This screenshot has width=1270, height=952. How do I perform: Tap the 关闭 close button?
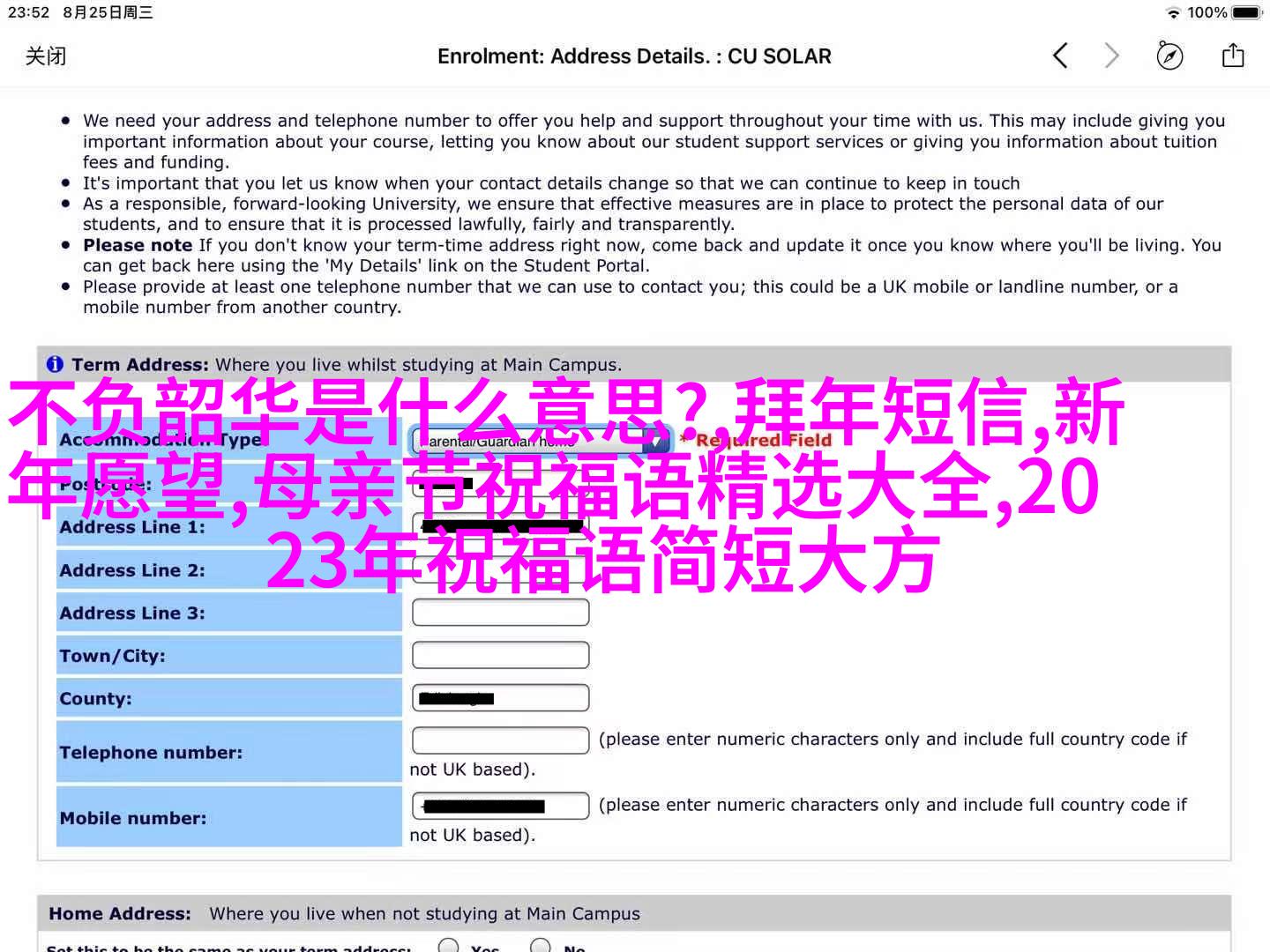(46, 56)
